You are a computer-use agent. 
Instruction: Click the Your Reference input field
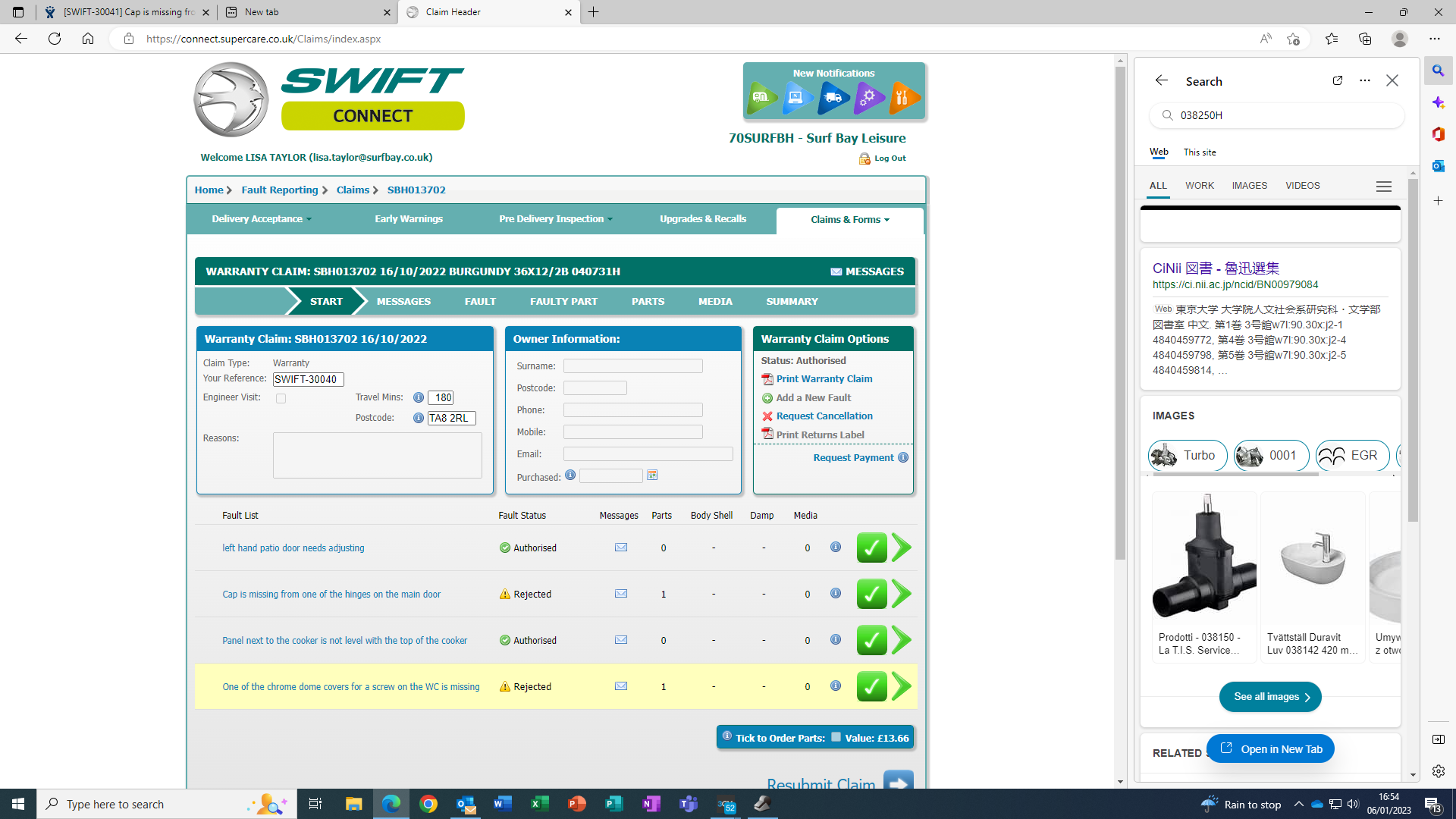308,379
